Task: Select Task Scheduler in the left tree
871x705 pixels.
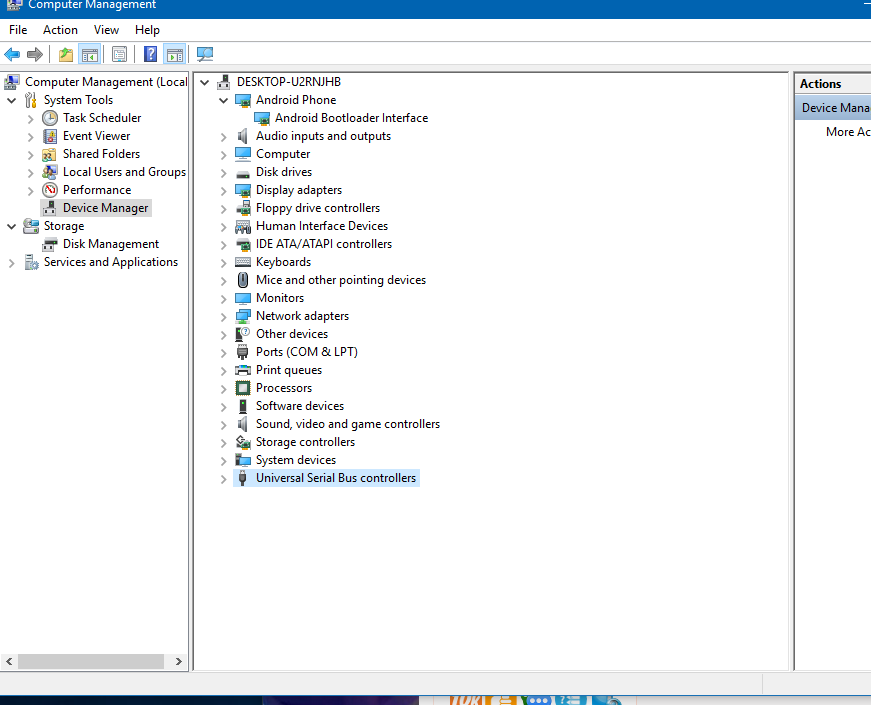Action: click(101, 118)
